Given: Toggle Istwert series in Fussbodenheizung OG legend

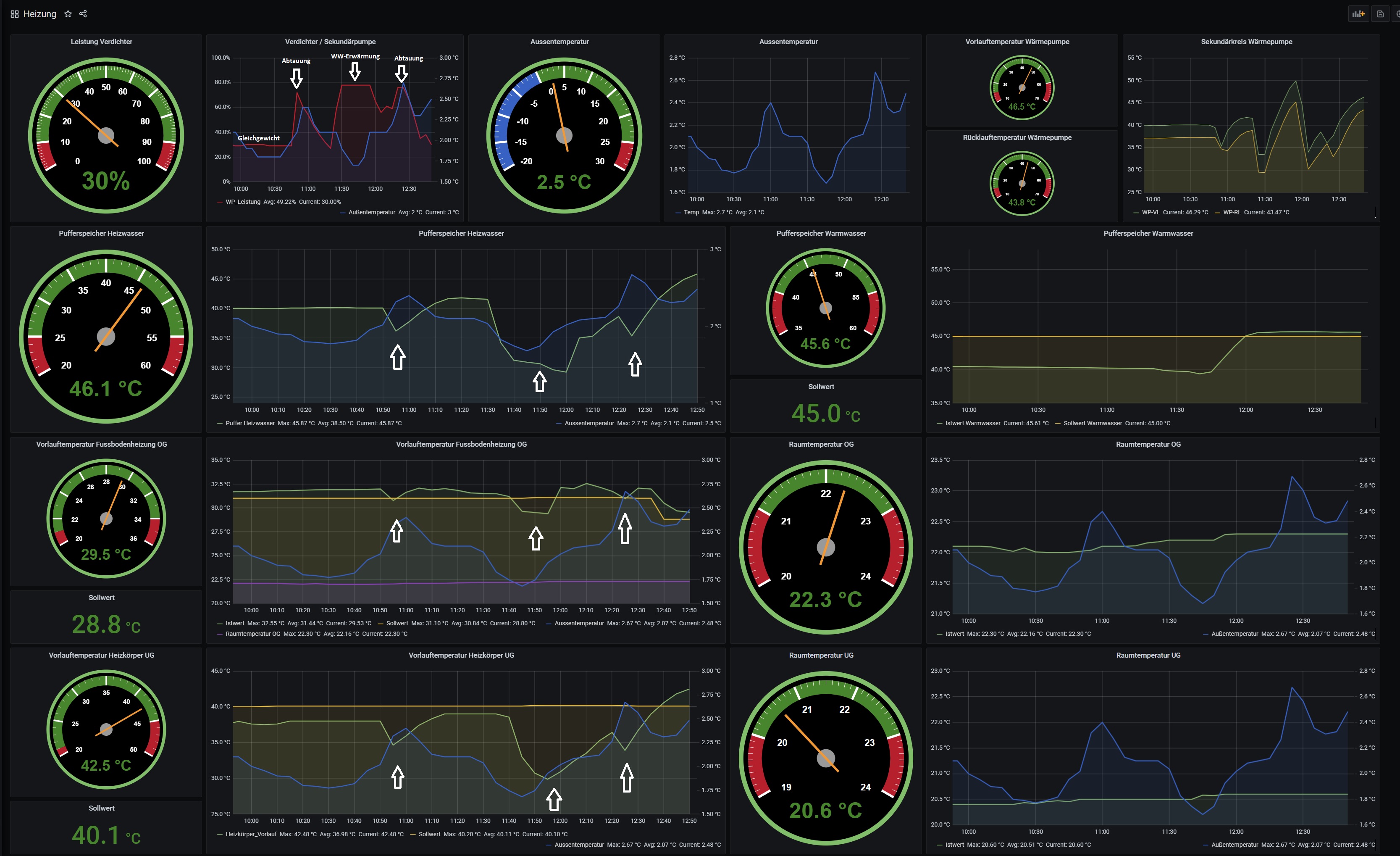Looking at the screenshot, I should pos(235,623).
